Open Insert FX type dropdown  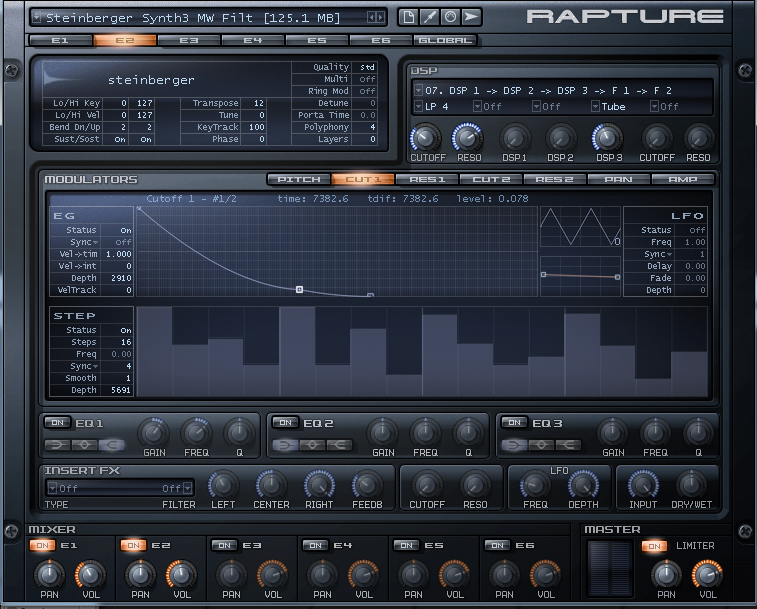tap(53, 488)
